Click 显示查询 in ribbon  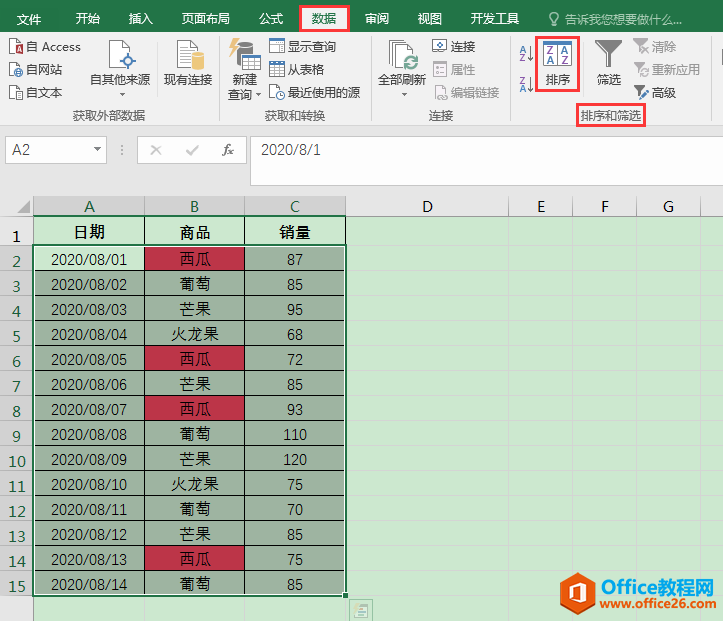[302, 47]
